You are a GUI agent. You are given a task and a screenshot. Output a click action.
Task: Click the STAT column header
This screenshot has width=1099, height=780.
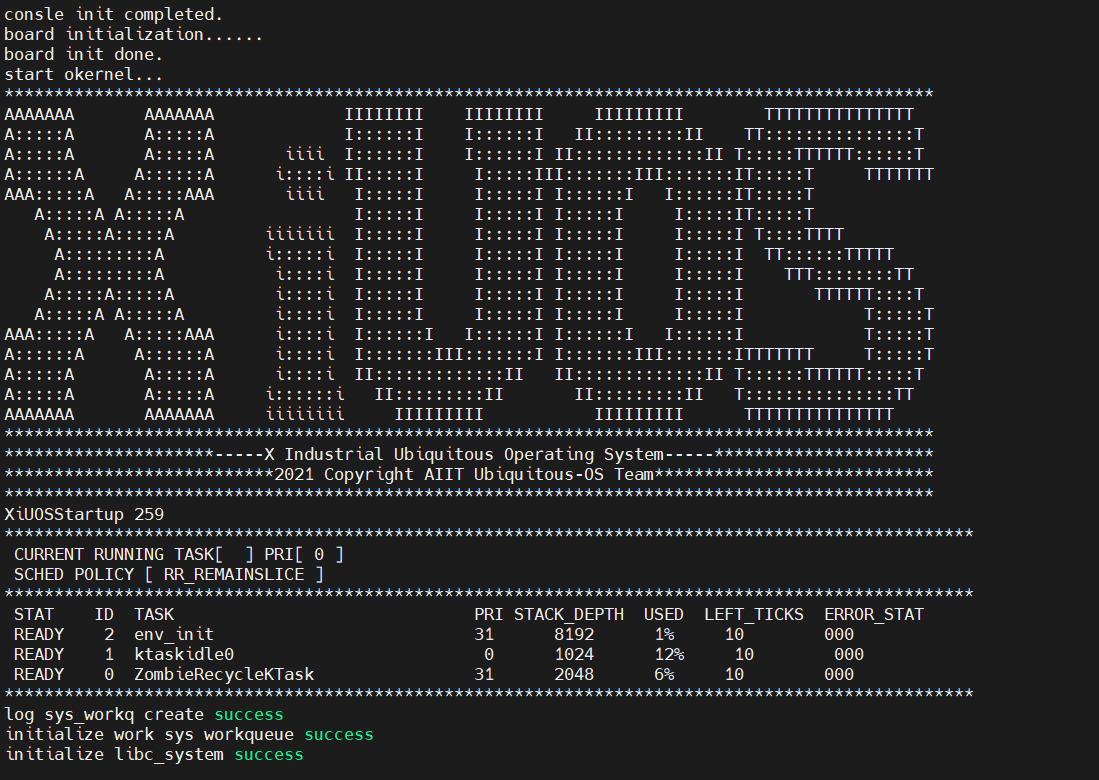point(34,615)
